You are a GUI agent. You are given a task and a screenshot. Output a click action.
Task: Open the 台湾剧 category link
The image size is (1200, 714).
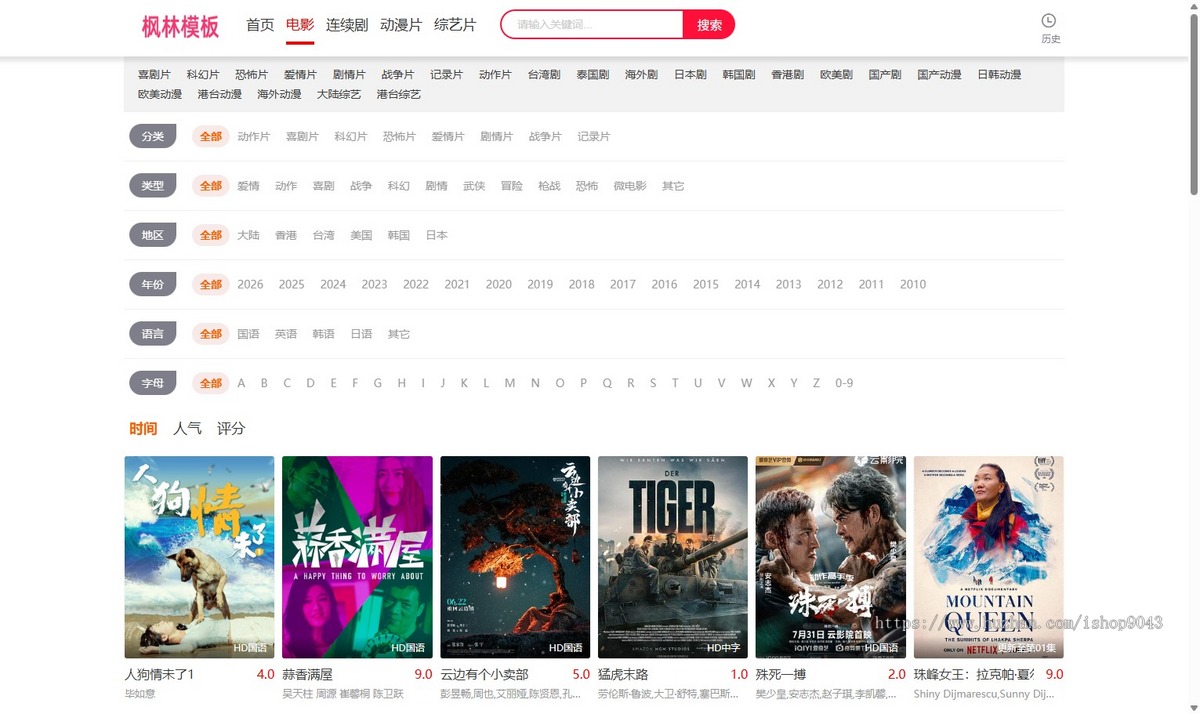[x=544, y=75]
